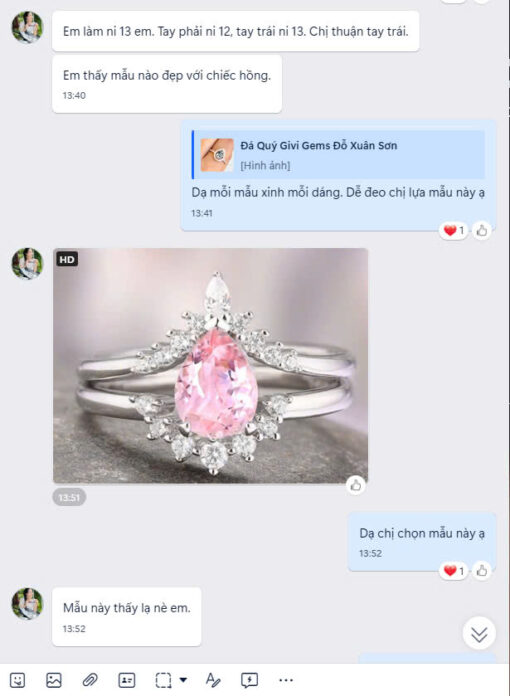Image resolution: width=510 pixels, height=696 pixels.
Task: Toggle like on 13:41 reply message
Action: (x=482, y=231)
